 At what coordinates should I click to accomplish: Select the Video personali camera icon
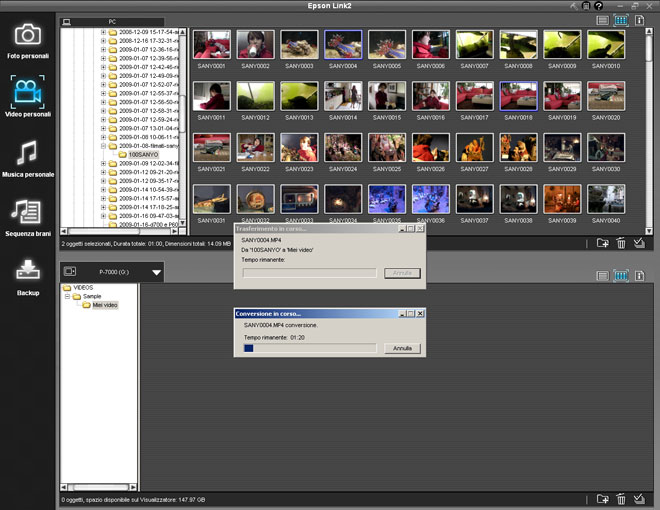click(28, 94)
